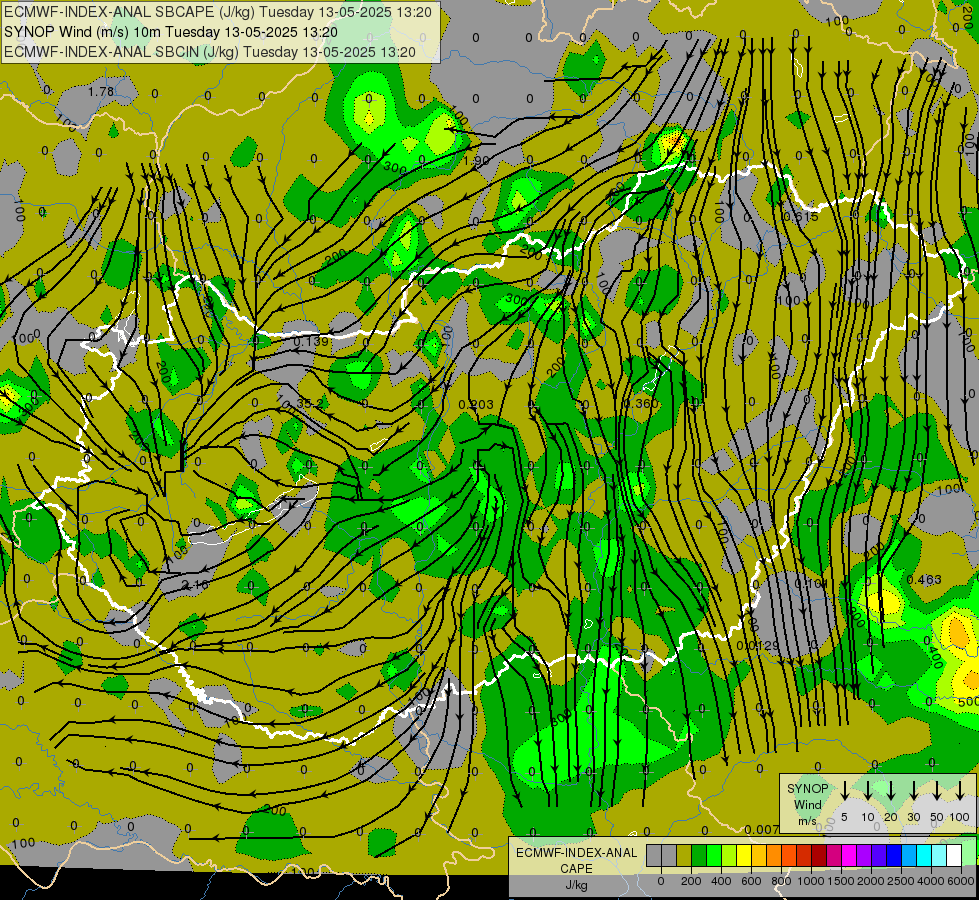The width and height of the screenshot is (979, 900).
Task: Click the 0.104 value on the map
Action: tap(811, 583)
